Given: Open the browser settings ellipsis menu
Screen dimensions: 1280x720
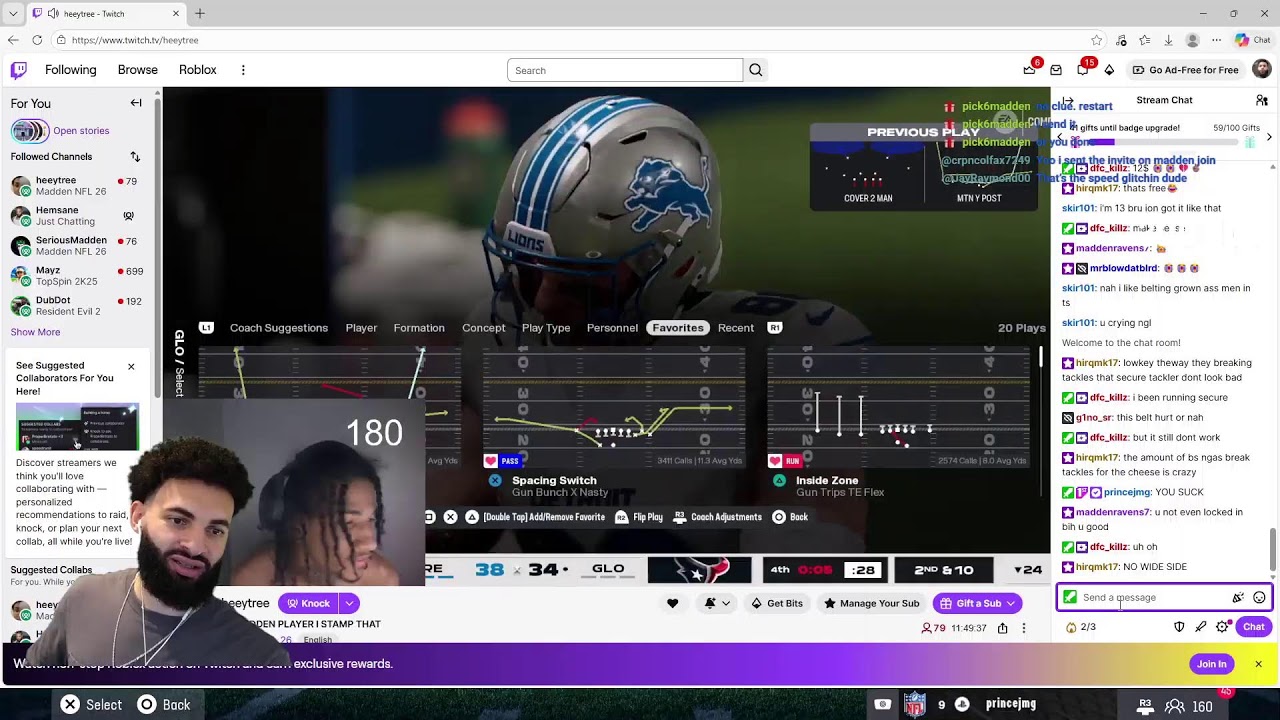Looking at the screenshot, I should [1216, 40].
